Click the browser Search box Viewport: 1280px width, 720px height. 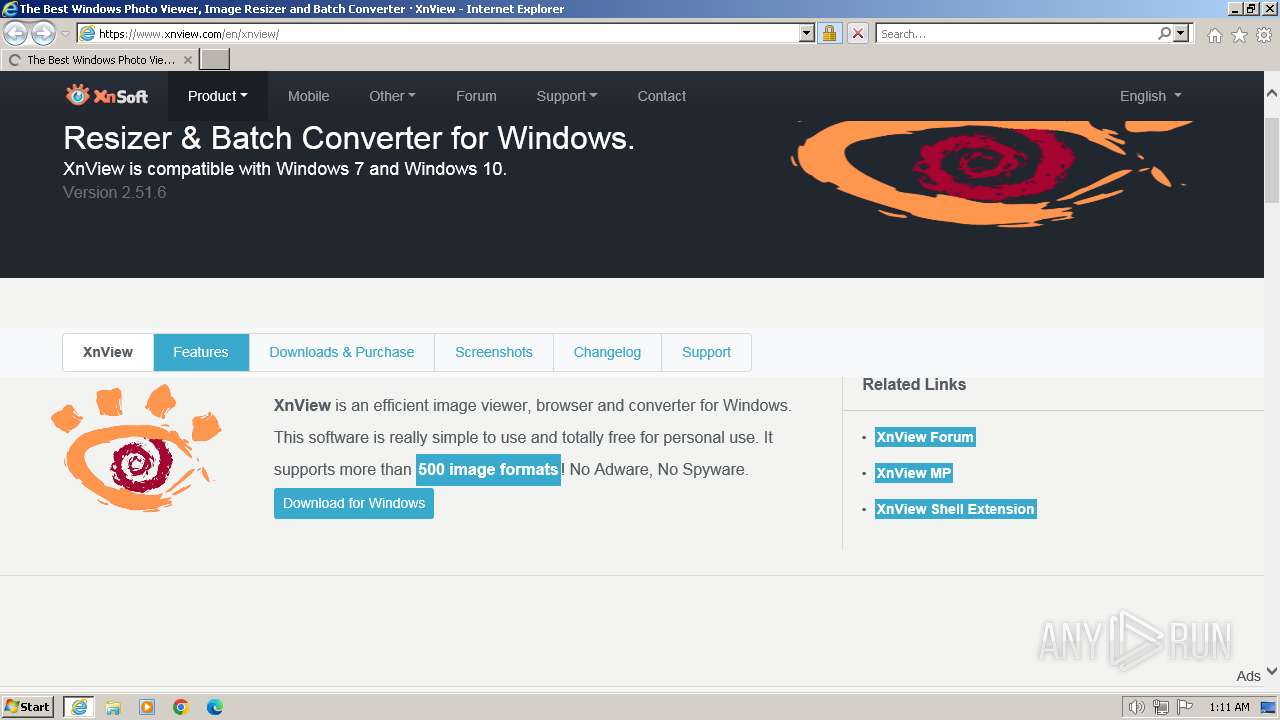coord(1016,34)
